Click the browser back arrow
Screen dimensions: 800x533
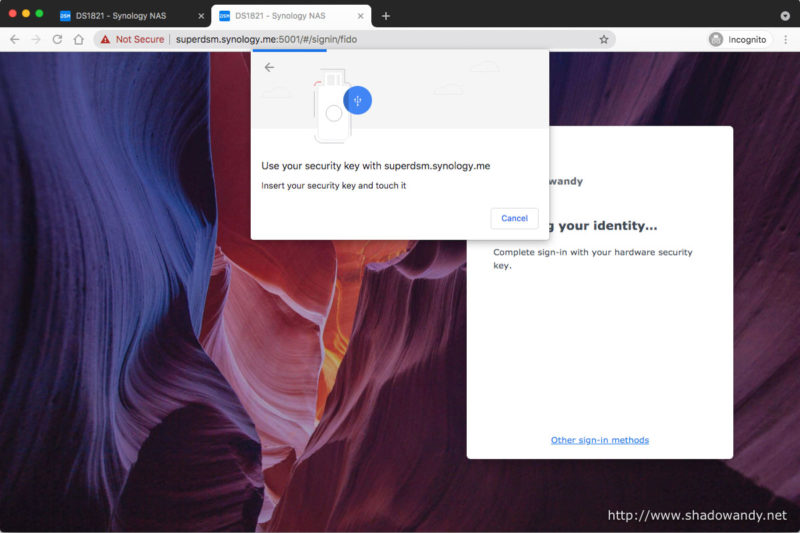15,39
